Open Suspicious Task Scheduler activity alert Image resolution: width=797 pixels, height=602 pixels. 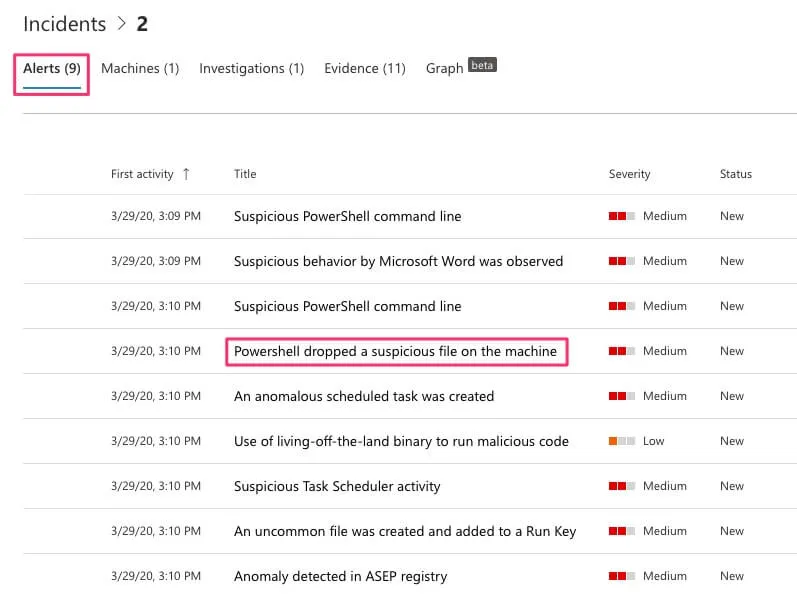(337, 486)
